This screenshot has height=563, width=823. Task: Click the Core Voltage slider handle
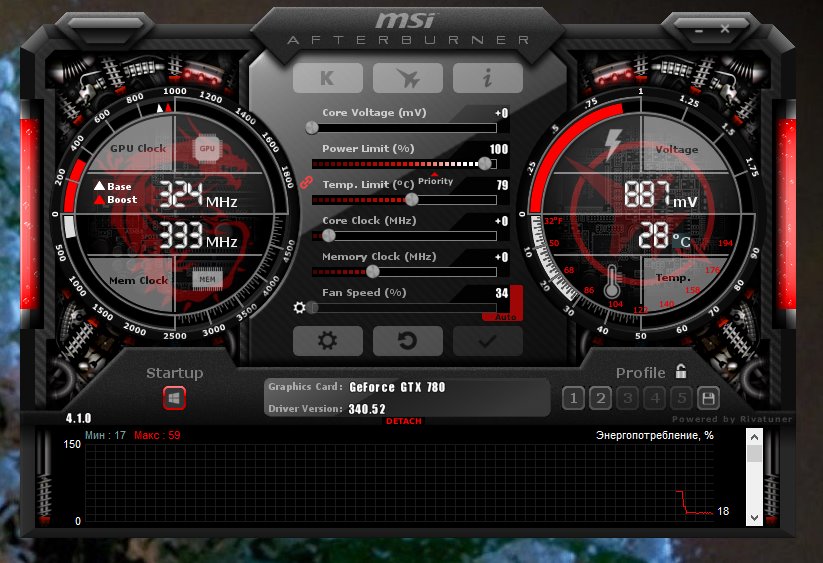point(312,128)
